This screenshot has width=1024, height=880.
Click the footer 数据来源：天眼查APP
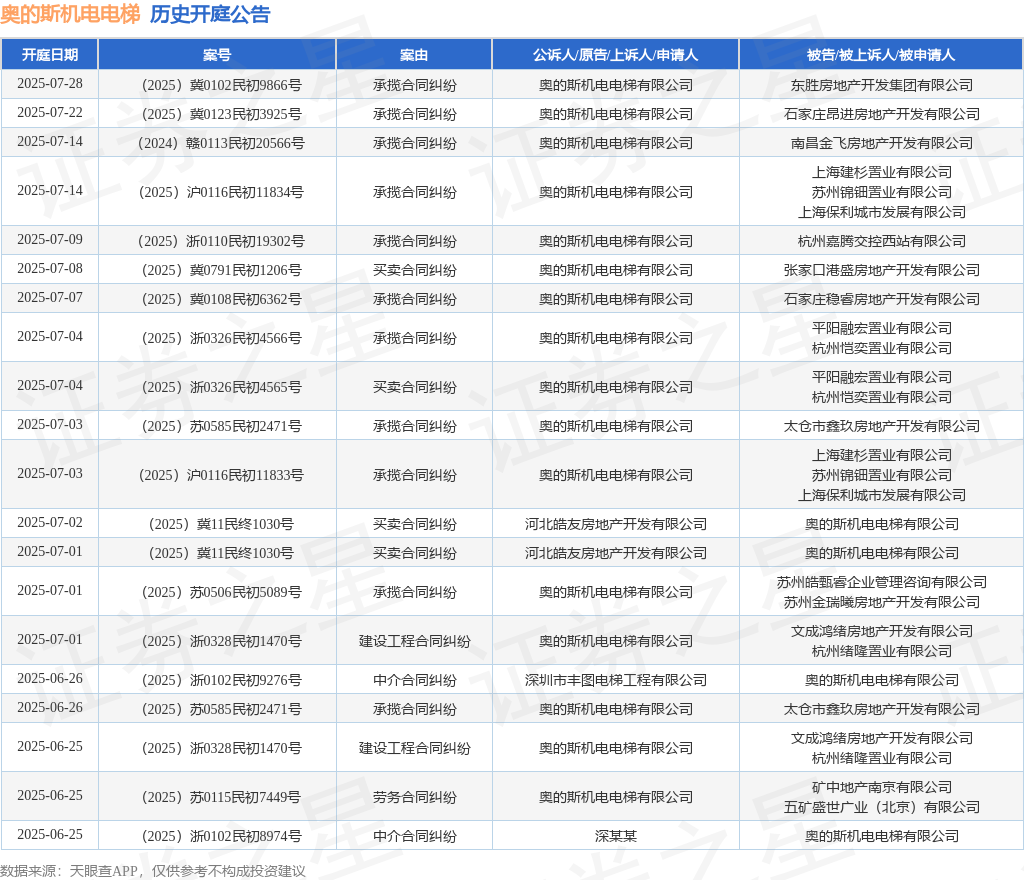[x=69, y=871]
